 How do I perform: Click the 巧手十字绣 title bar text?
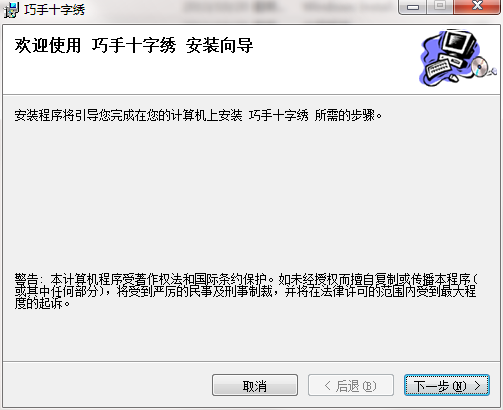[55, 10]
